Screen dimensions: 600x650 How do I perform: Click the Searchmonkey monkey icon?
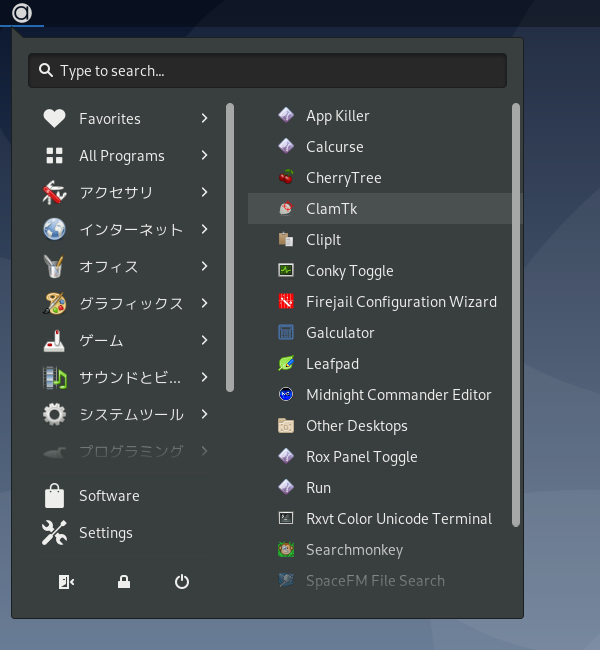(286, 549)
